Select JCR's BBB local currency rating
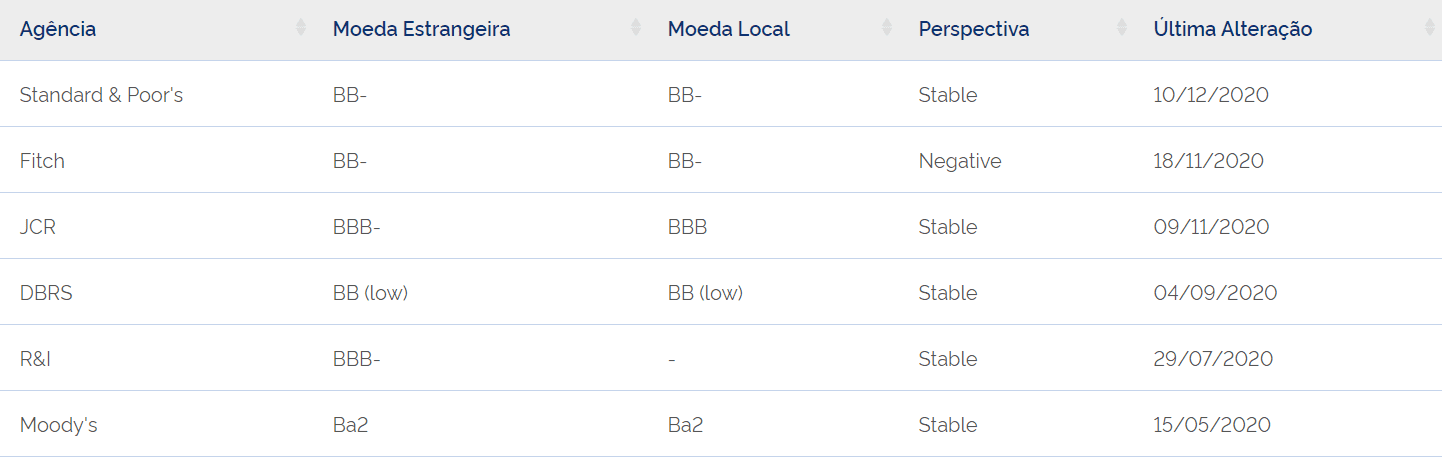This screenshot has width=1442, height=465. tap(687, 227)
